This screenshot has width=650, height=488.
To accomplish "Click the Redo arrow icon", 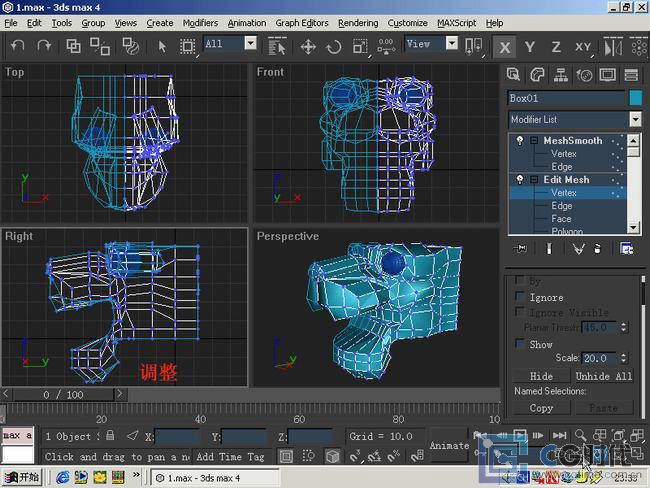I will [44, 46].
